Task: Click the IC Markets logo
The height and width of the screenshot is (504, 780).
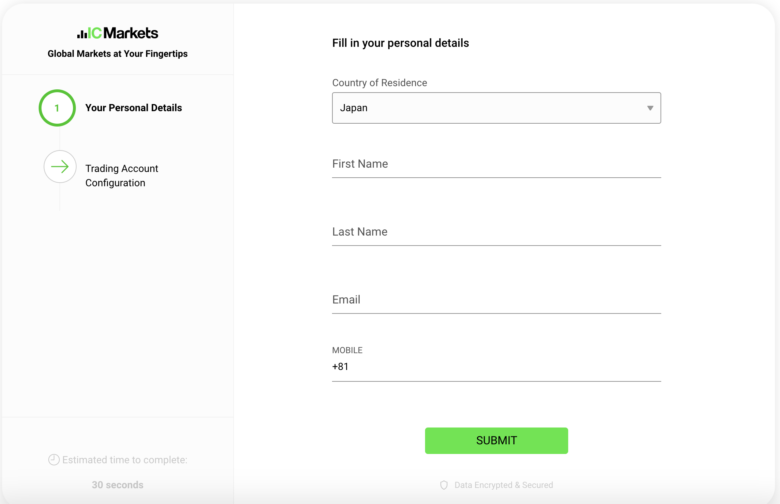Action: (x=117, y=33)
